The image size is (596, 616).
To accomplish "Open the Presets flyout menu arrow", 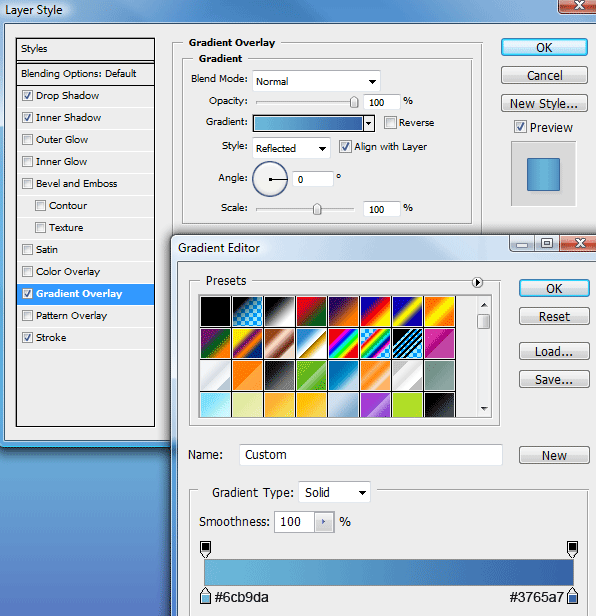I will (477, 282).
